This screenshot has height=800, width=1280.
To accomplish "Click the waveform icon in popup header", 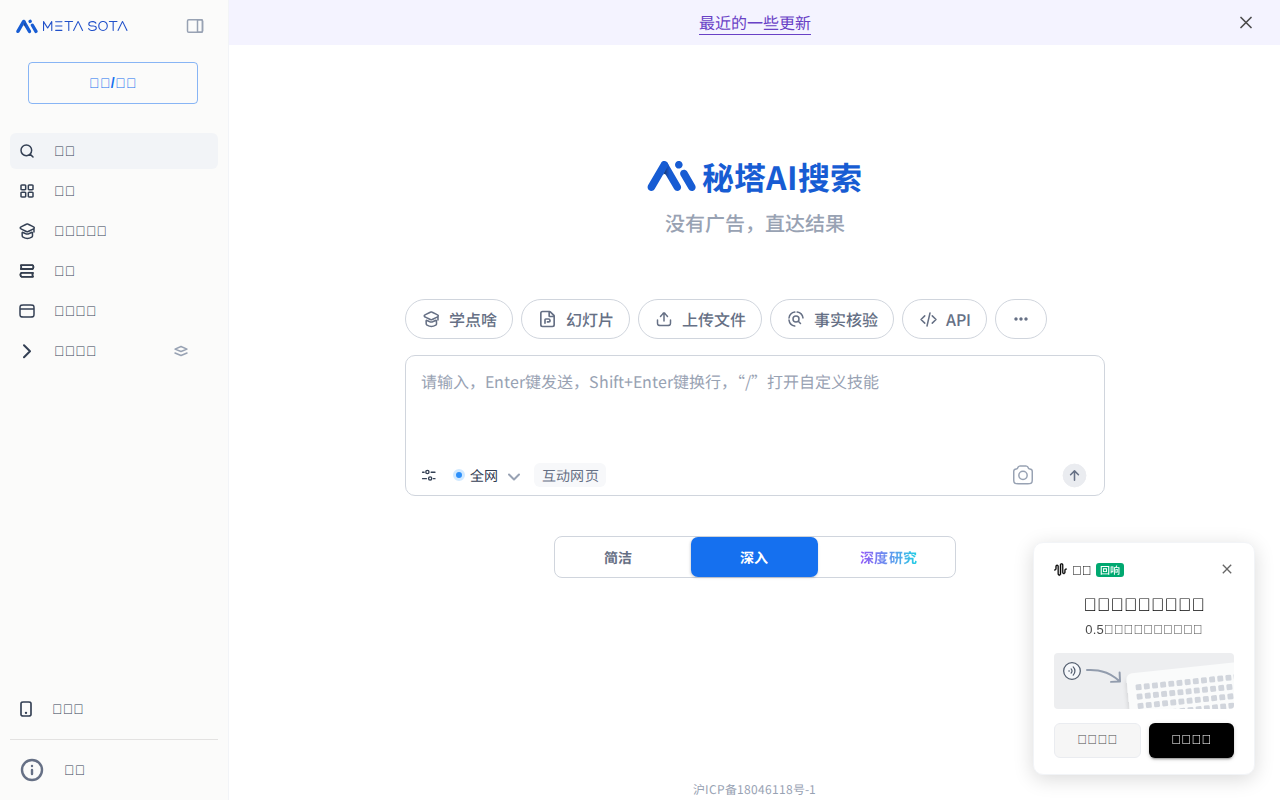I will click(1061, 570).
